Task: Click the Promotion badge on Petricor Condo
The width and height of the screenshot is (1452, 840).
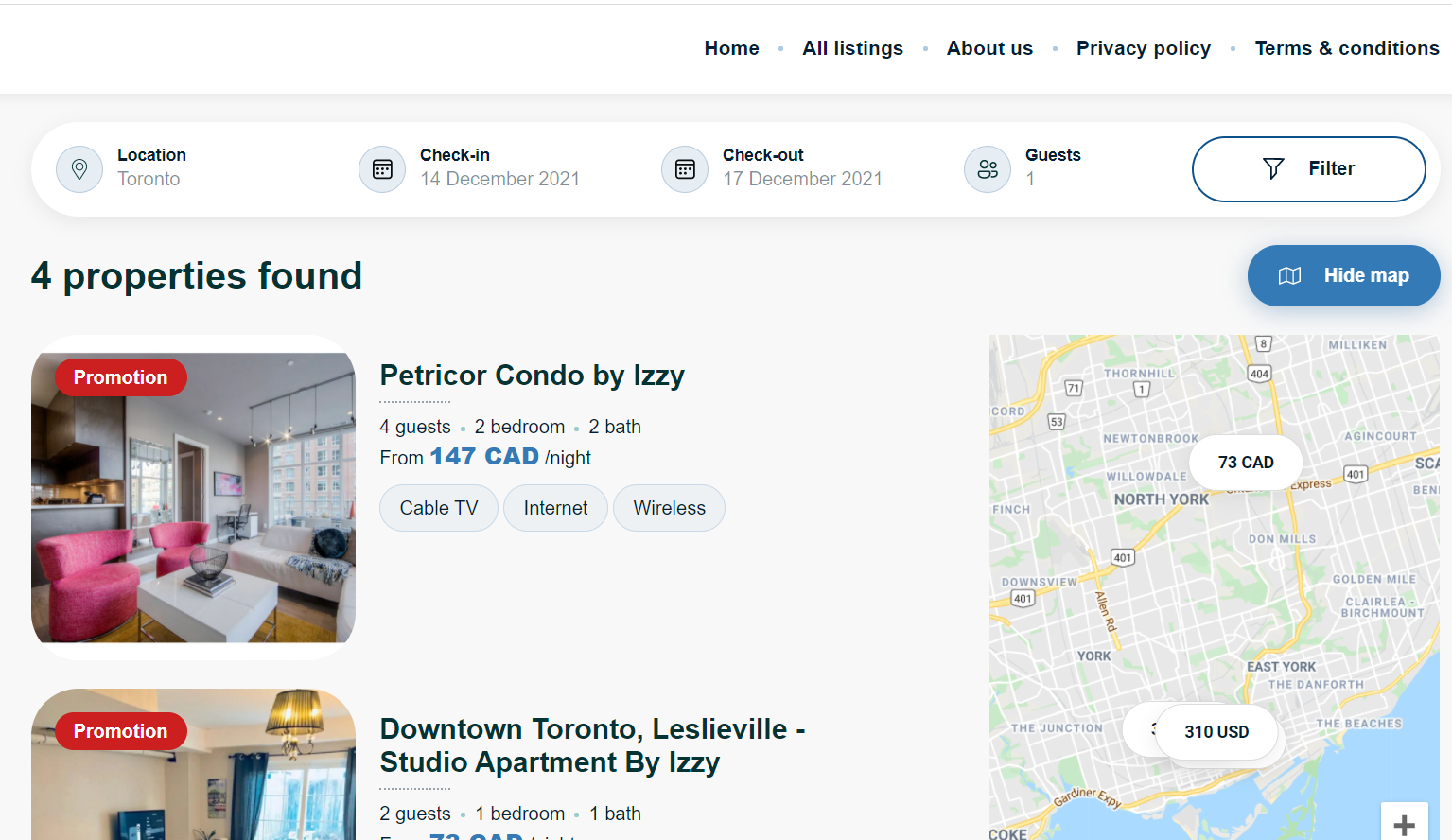Action: click(x=120, y=376)
